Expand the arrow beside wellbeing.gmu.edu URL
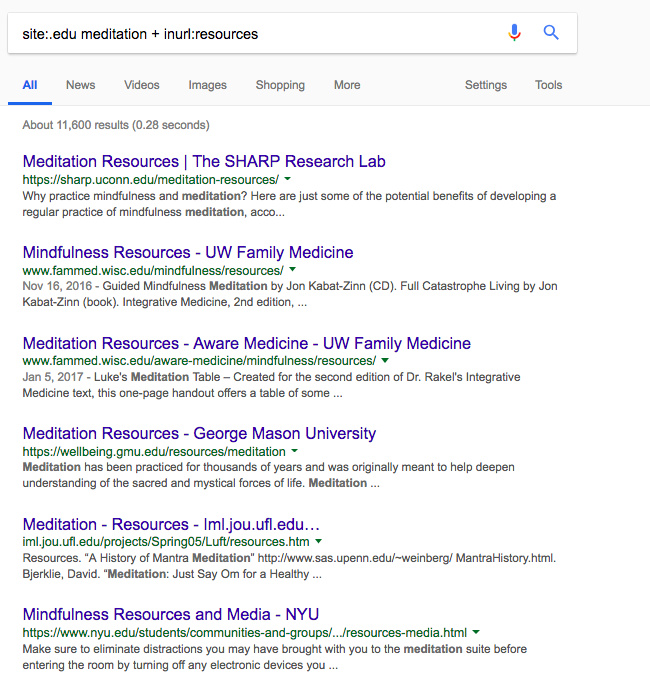This screenshot has height=683, width=650. point(296,452)
